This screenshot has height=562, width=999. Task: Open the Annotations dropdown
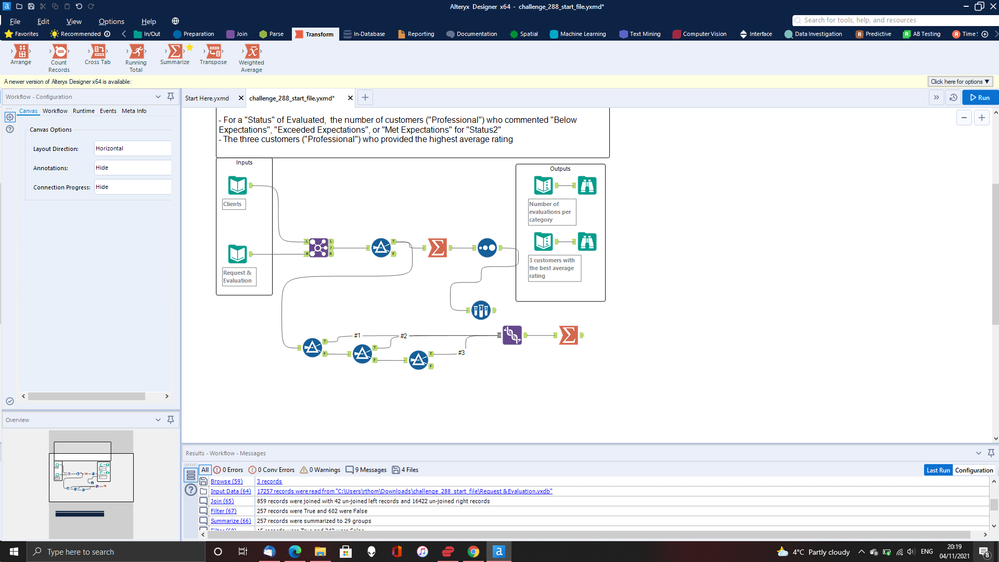(x=133, y=168)
